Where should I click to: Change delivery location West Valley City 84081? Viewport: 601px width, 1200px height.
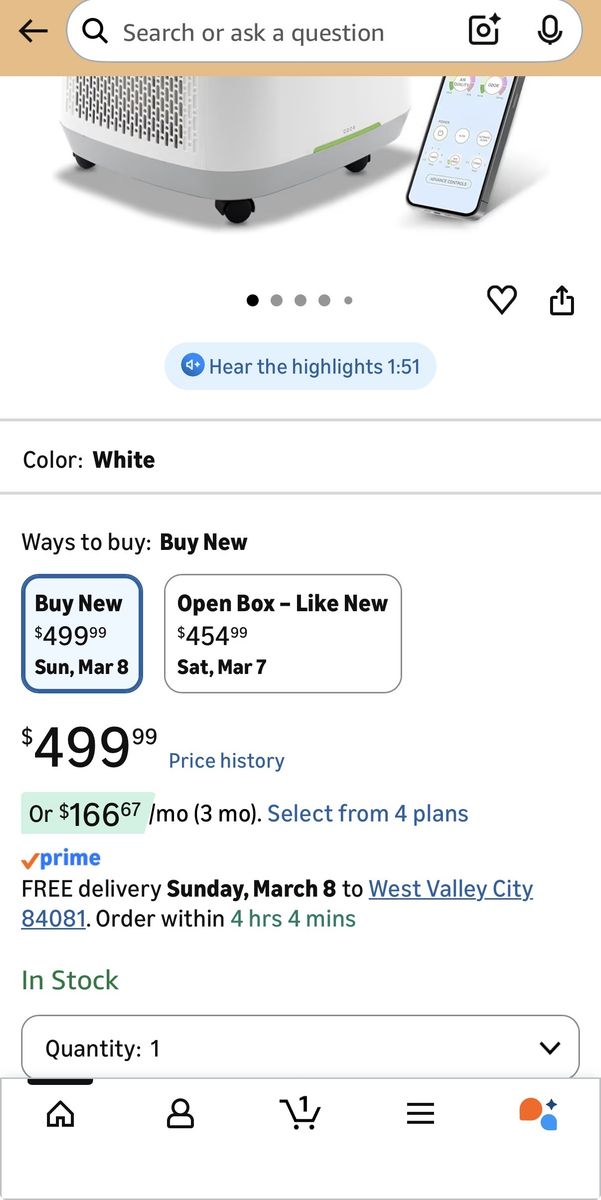450,889
